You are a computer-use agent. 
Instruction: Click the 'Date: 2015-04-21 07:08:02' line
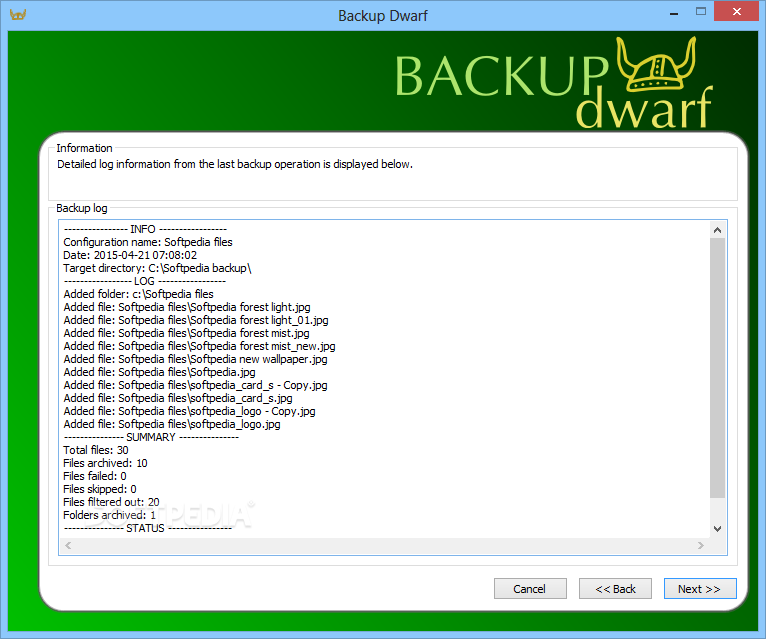130,255
